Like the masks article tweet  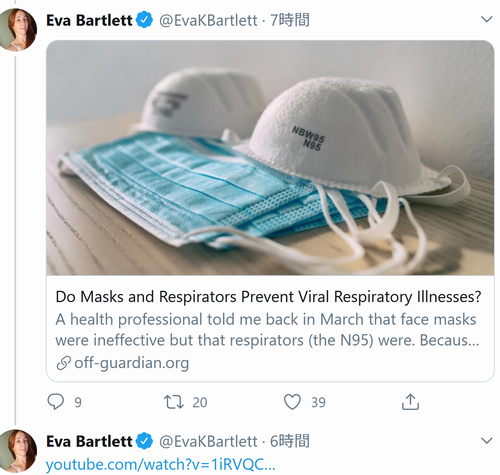(292, 402)
